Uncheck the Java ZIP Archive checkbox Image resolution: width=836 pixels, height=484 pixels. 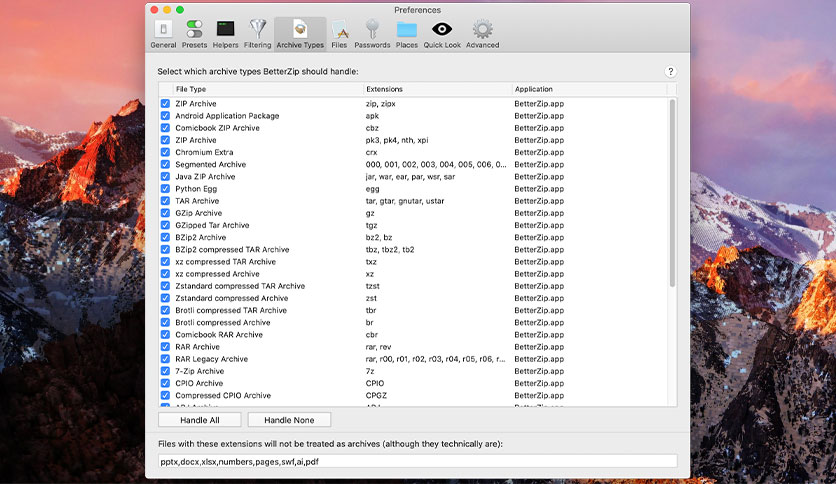point(165,176)
